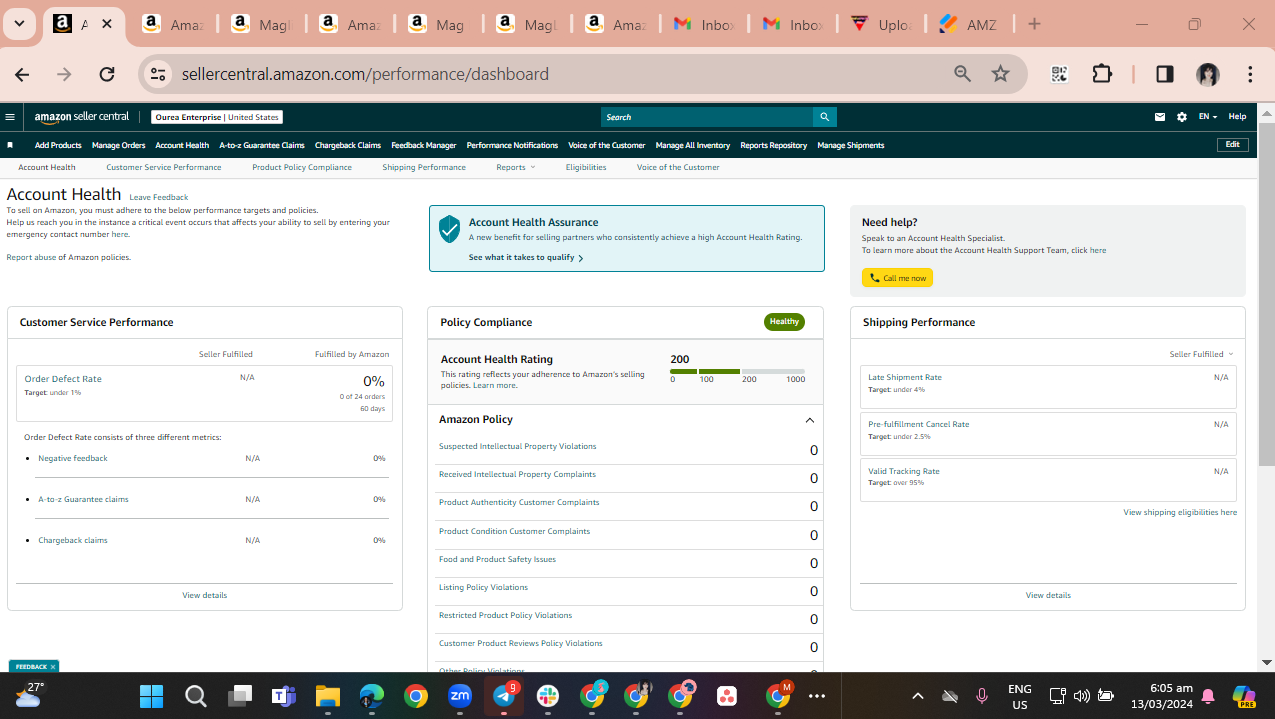Viewport: 1275px width, 719px height.
Task: Open Negative feedback metric link
Action: (x=73, y=458)
